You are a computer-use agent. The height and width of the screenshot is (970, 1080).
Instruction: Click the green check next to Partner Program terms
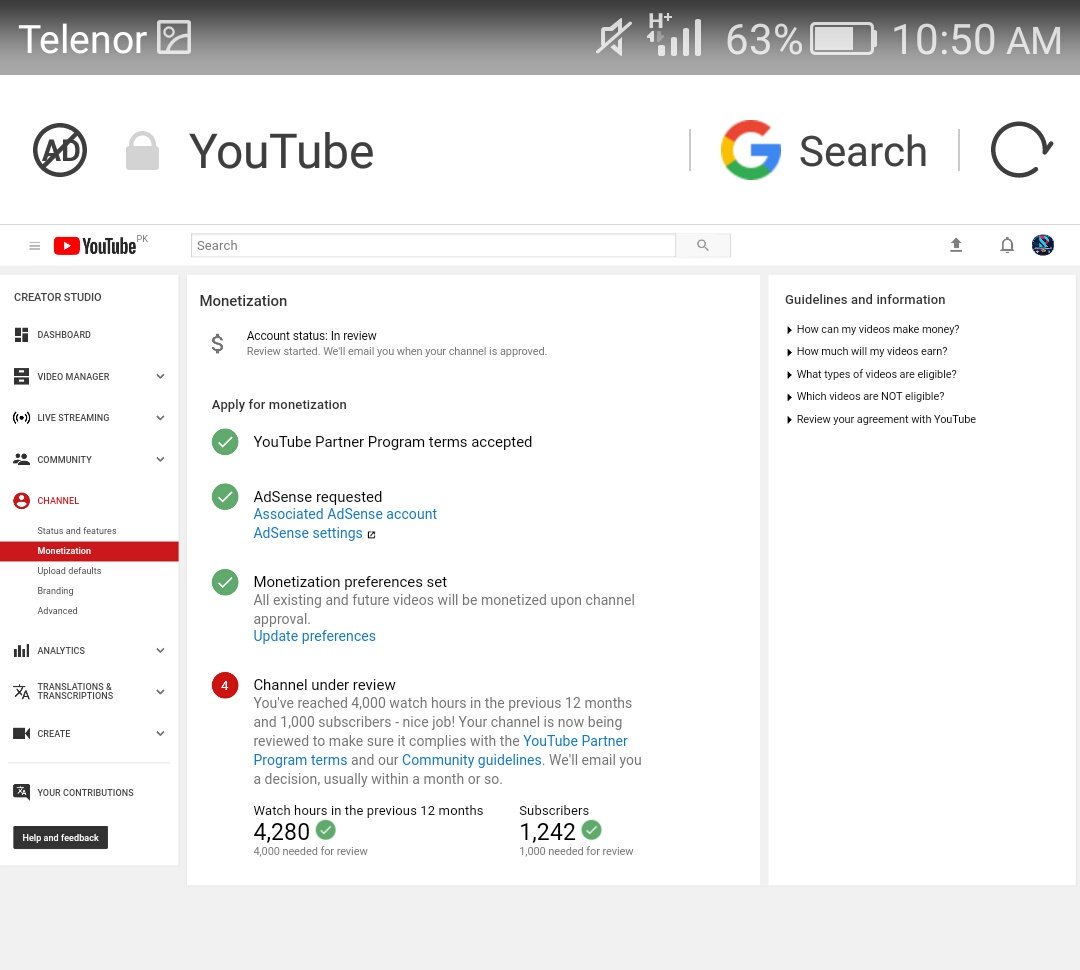click(x=225, y=442)
